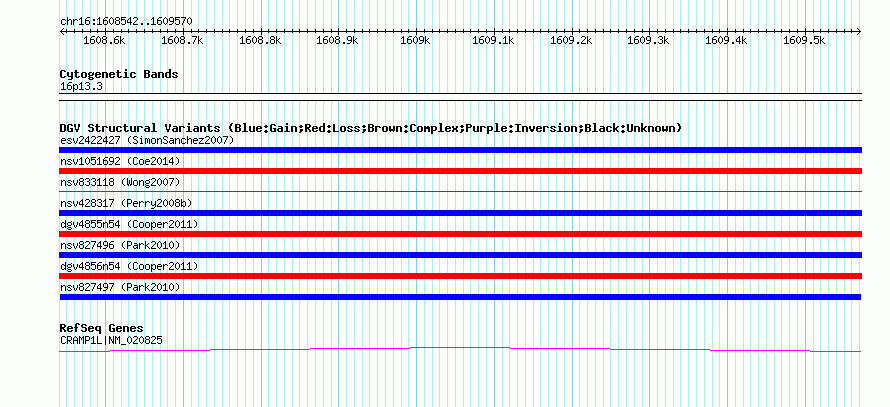The height and width of the screenshot is (407, 890).
Task: Click the blue nsv827496 gain bar
Action: click(x=460, y=255)
